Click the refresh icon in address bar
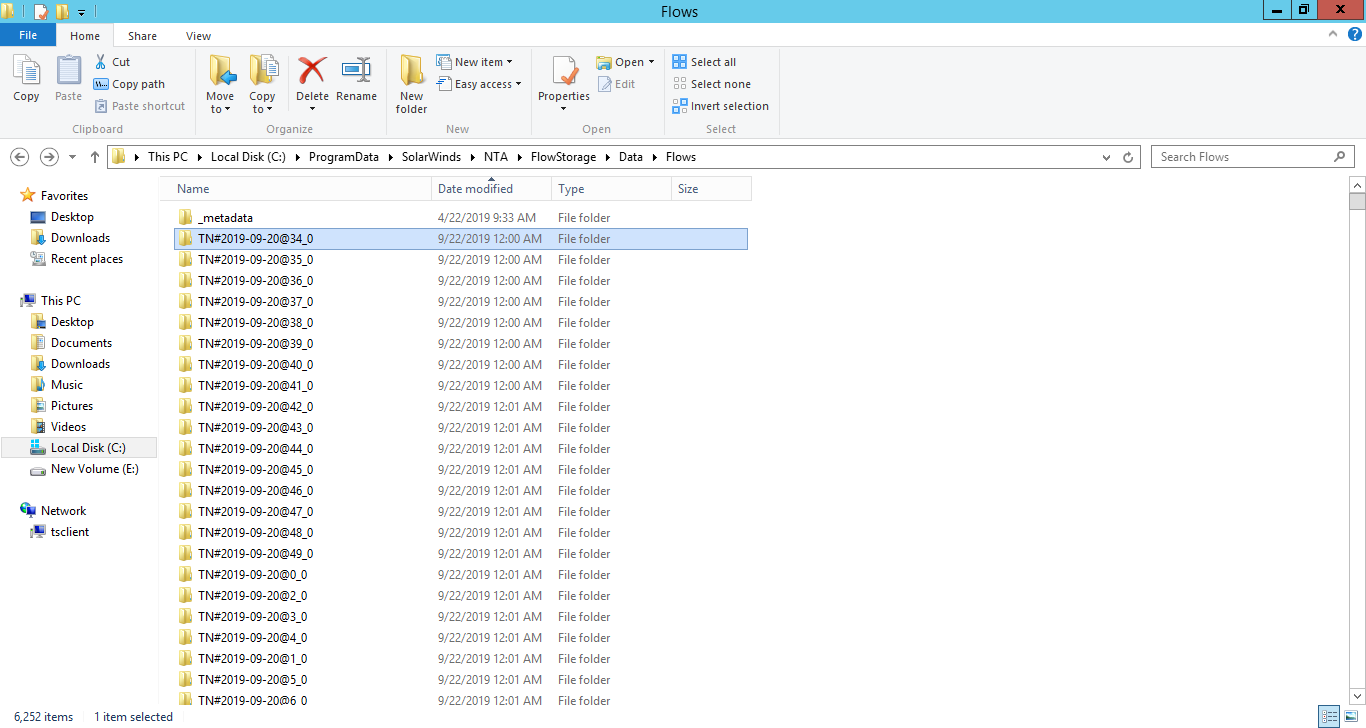Screen dimensions: 1366x728 click(x=1128, y=157)
